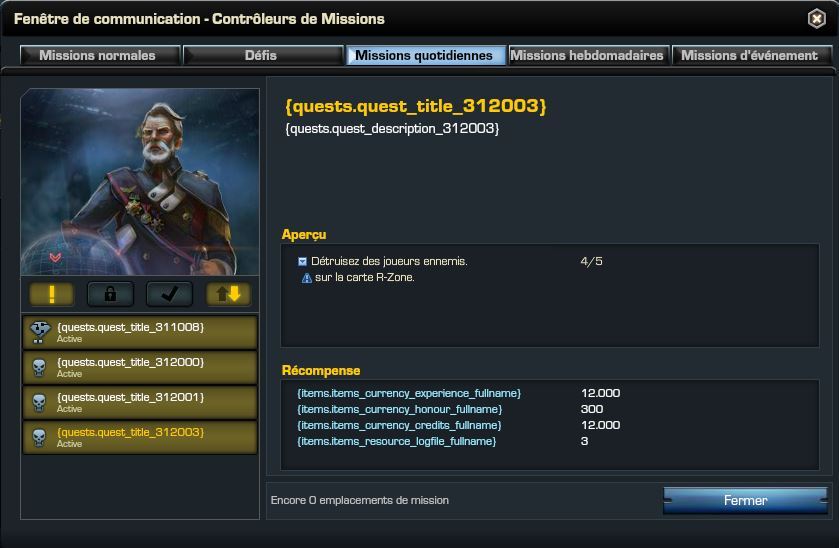
Task: Click the red chevron on the portrait
Action: click(55, 257)
